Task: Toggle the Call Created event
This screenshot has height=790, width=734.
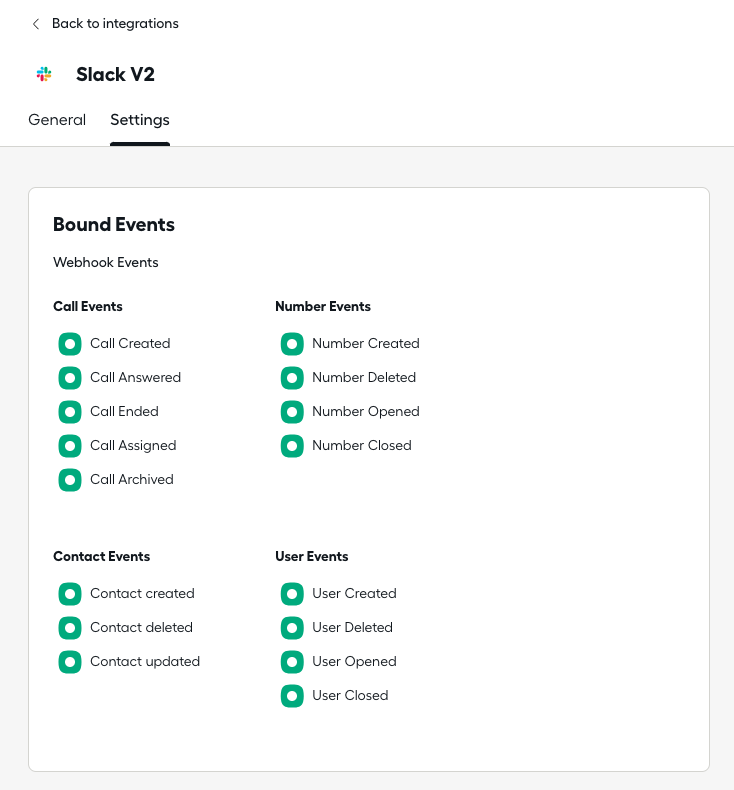Action: [x=70, y=344]
